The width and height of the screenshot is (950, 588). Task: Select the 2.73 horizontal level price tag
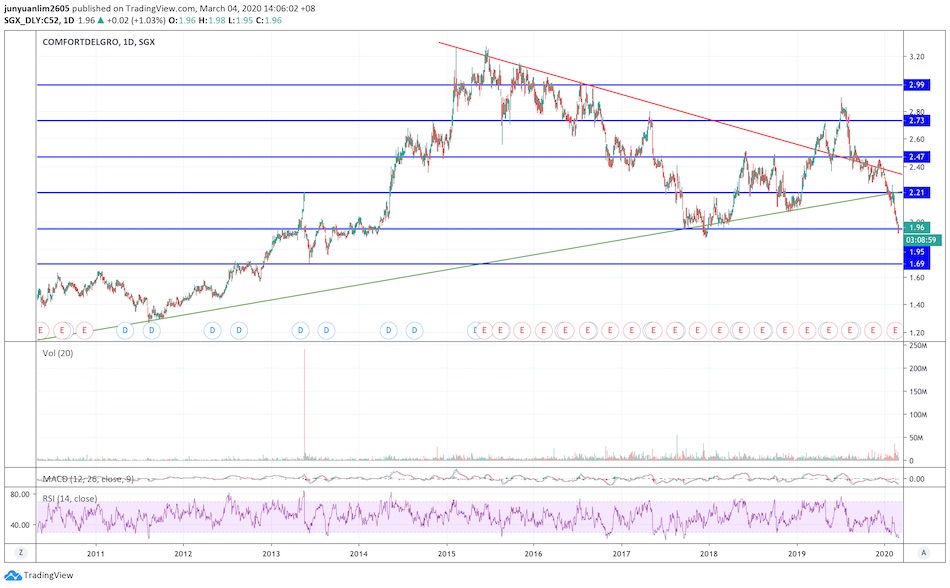coord(917,121)
